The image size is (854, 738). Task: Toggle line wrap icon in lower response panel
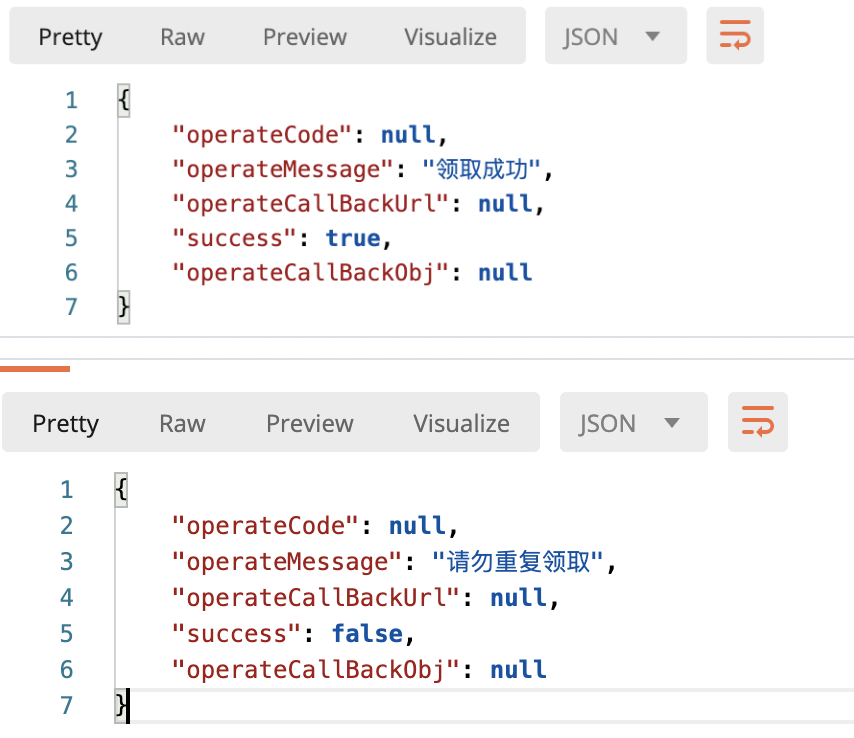pyautogui.click(x=757, y=422)
